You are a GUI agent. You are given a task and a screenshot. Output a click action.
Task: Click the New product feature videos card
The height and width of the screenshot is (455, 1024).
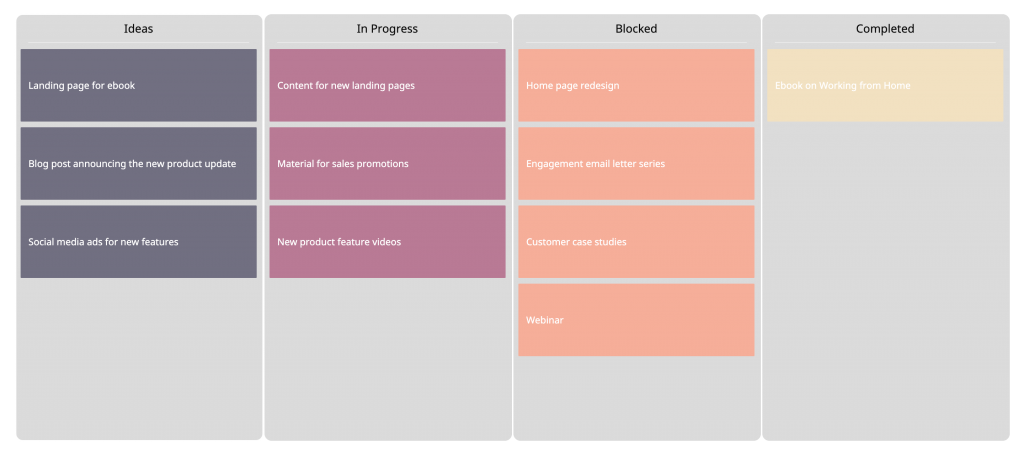tap(387, 242)
